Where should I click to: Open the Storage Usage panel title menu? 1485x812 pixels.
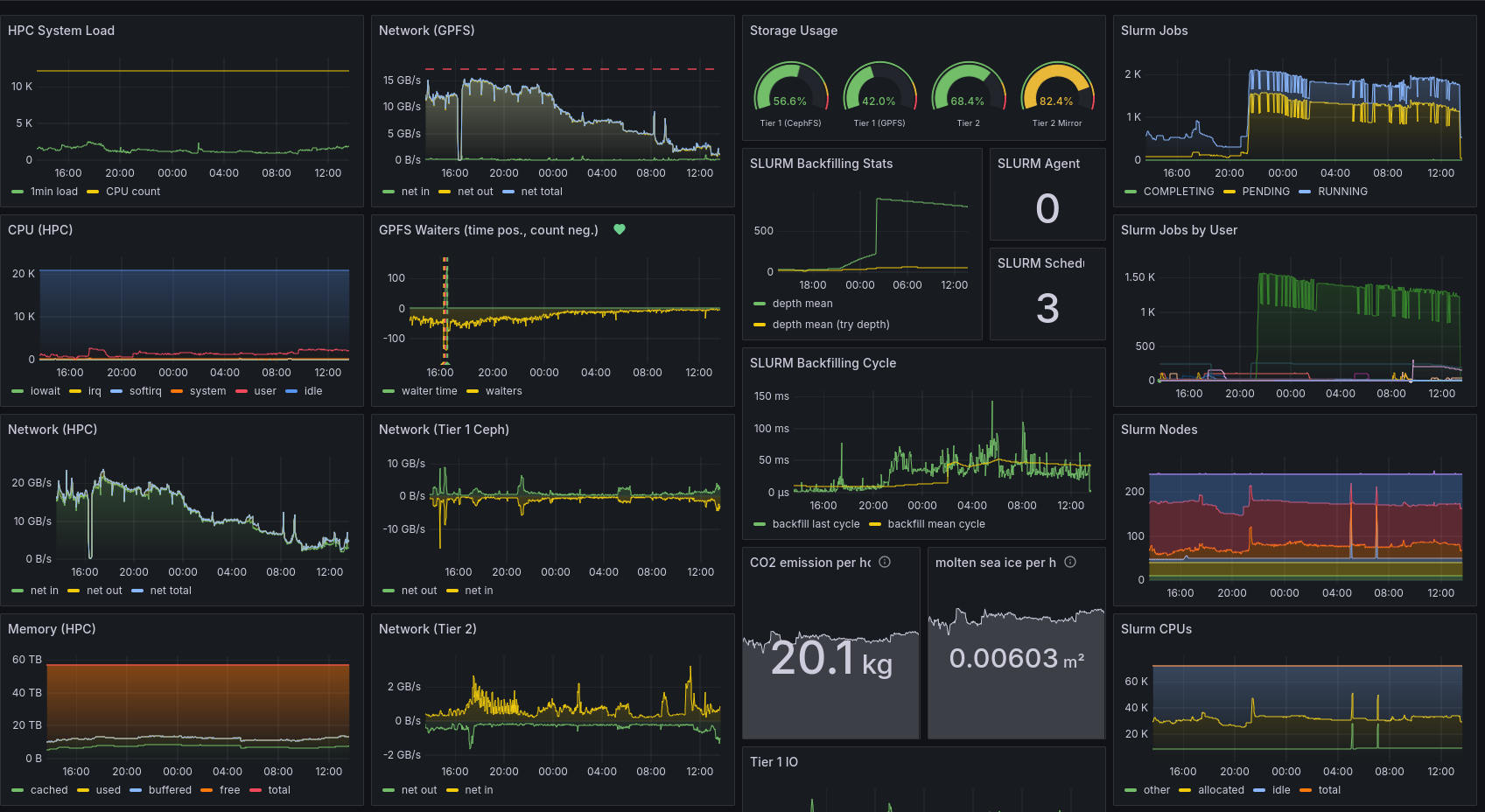coord(794,31)
